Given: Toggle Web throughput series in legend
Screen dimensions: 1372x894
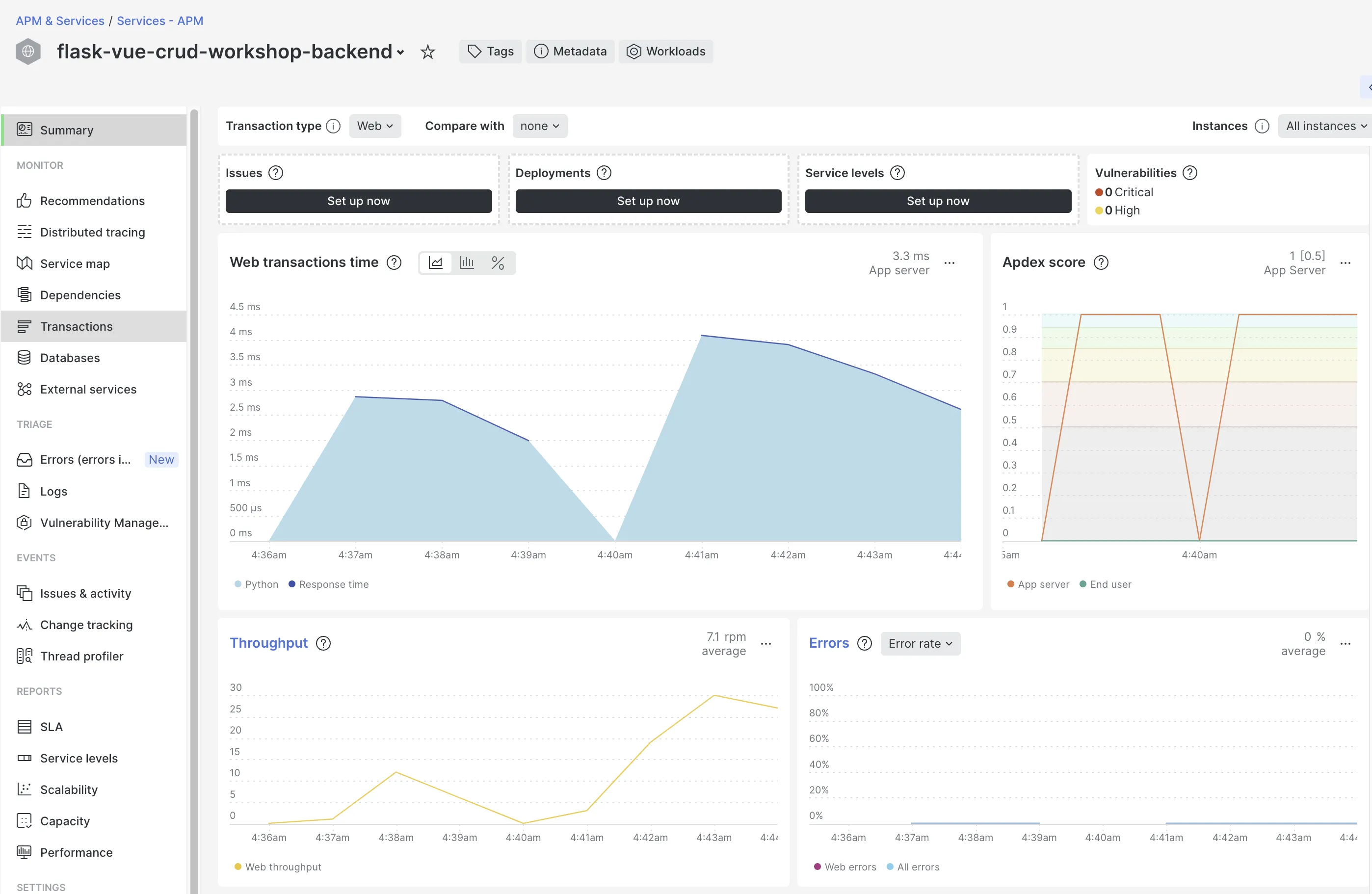Looking at the screenshot, I should [x=278, y=867].
